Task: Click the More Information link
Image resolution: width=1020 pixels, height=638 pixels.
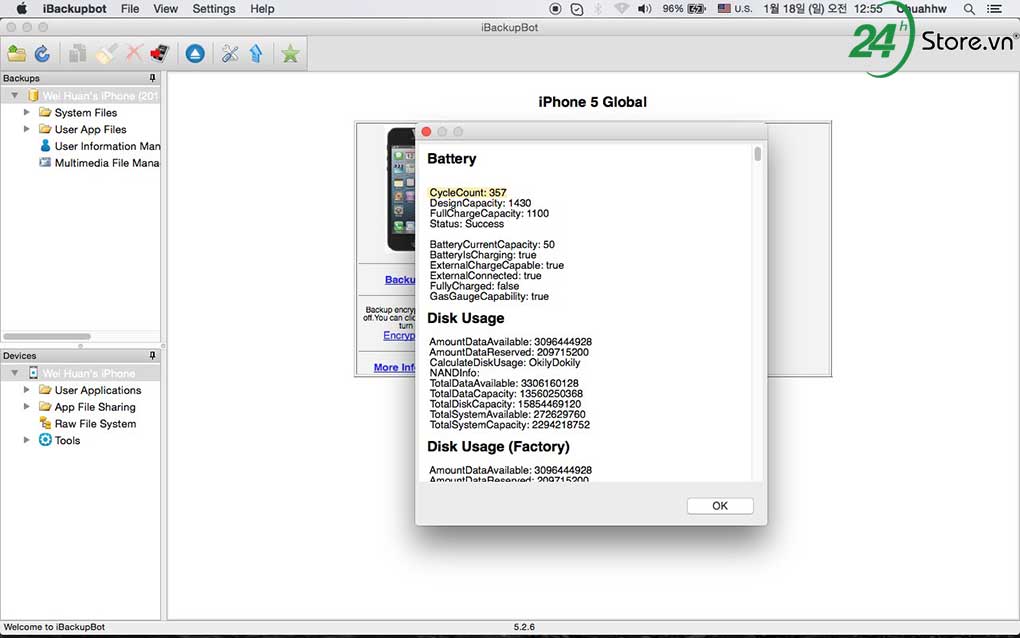Action: 394,367
